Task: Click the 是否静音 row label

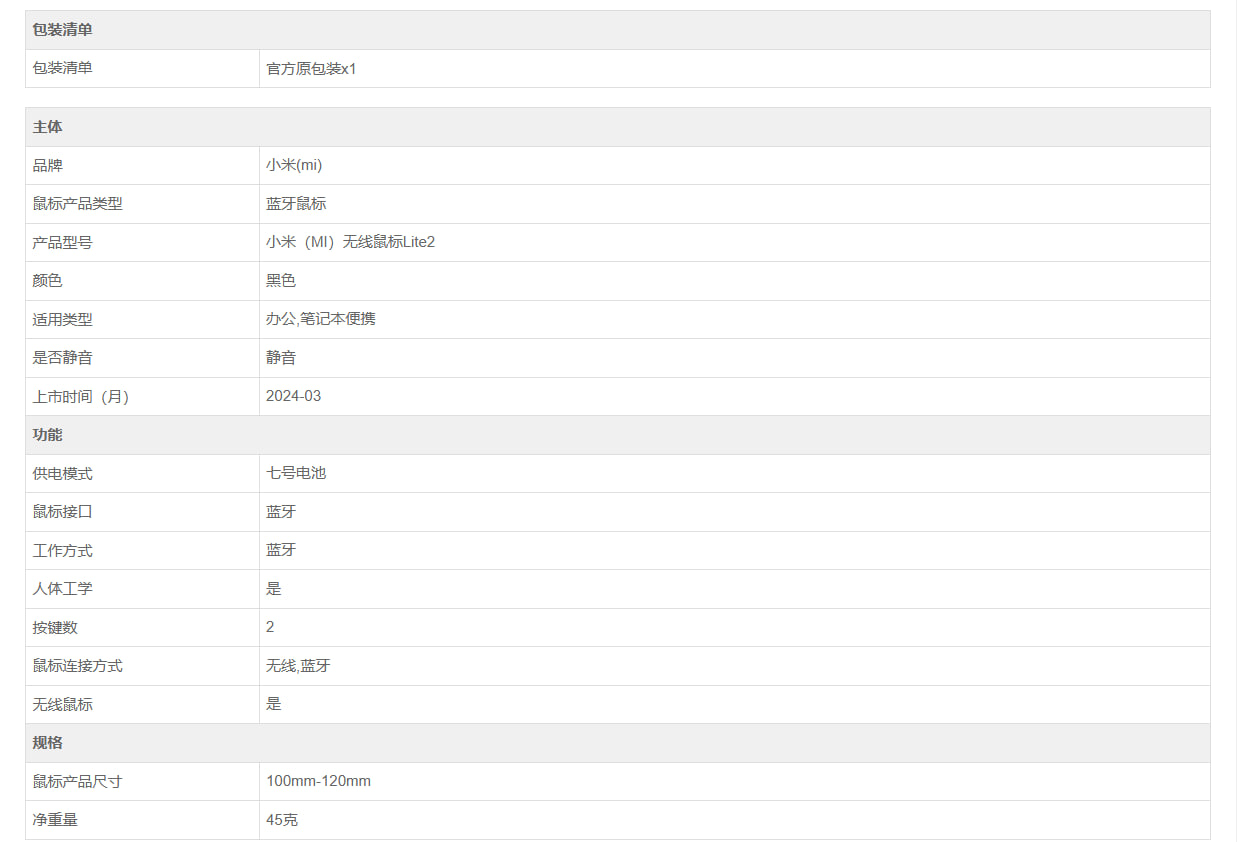Action: pos(62,358)
